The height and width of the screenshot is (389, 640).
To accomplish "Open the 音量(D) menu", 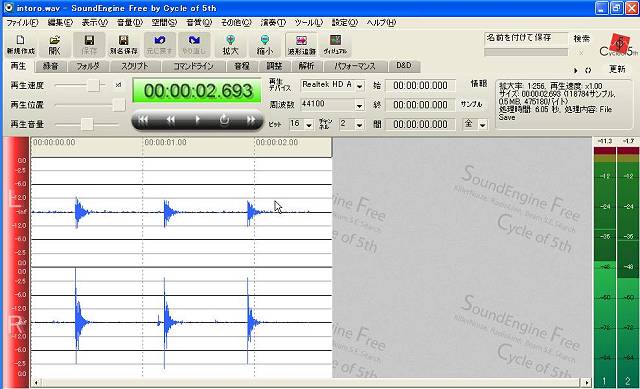I will (x=129, y=23).
